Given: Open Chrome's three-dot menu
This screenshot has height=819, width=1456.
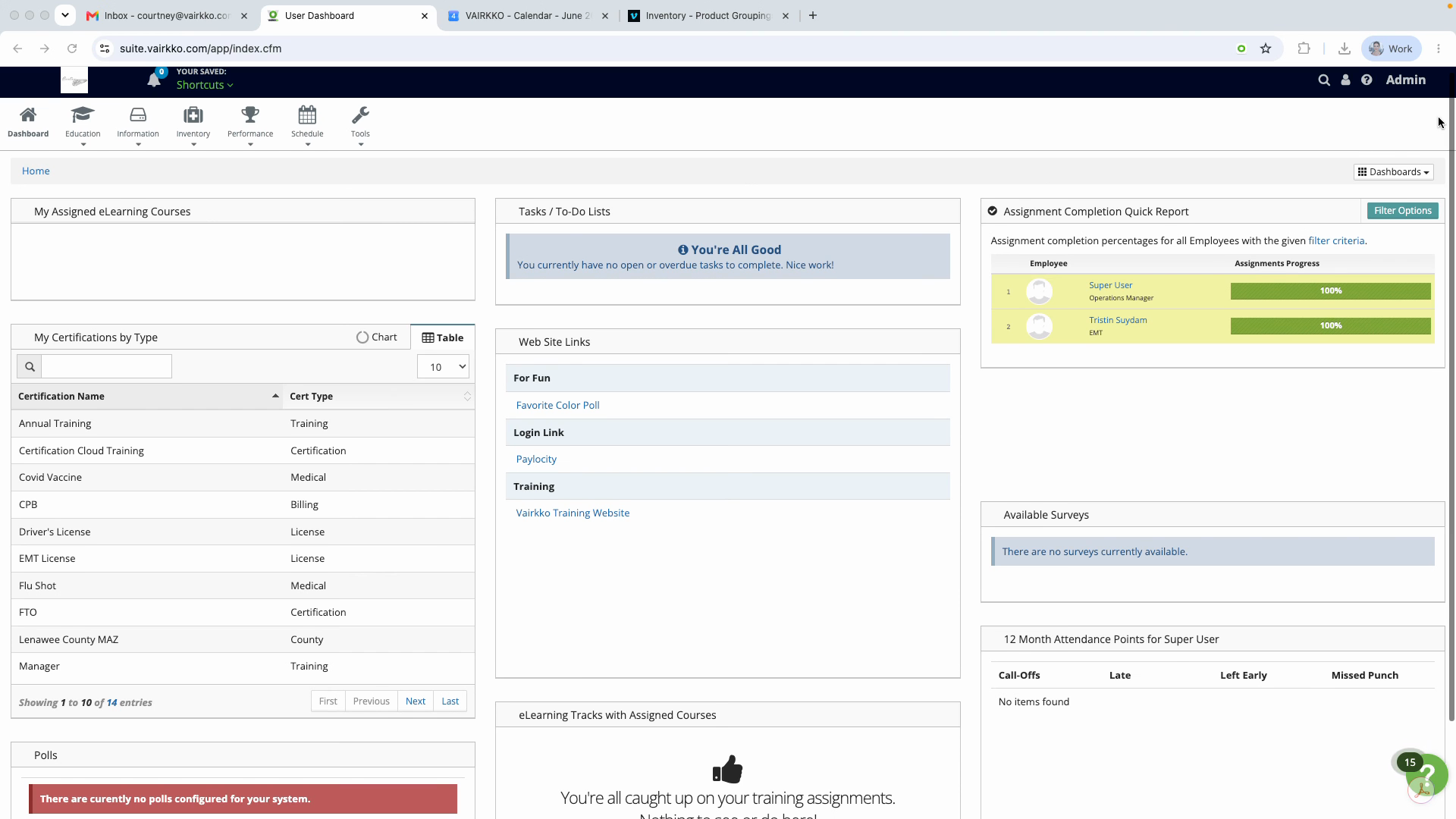Looking at the screenshot, I should [1439, 49].
